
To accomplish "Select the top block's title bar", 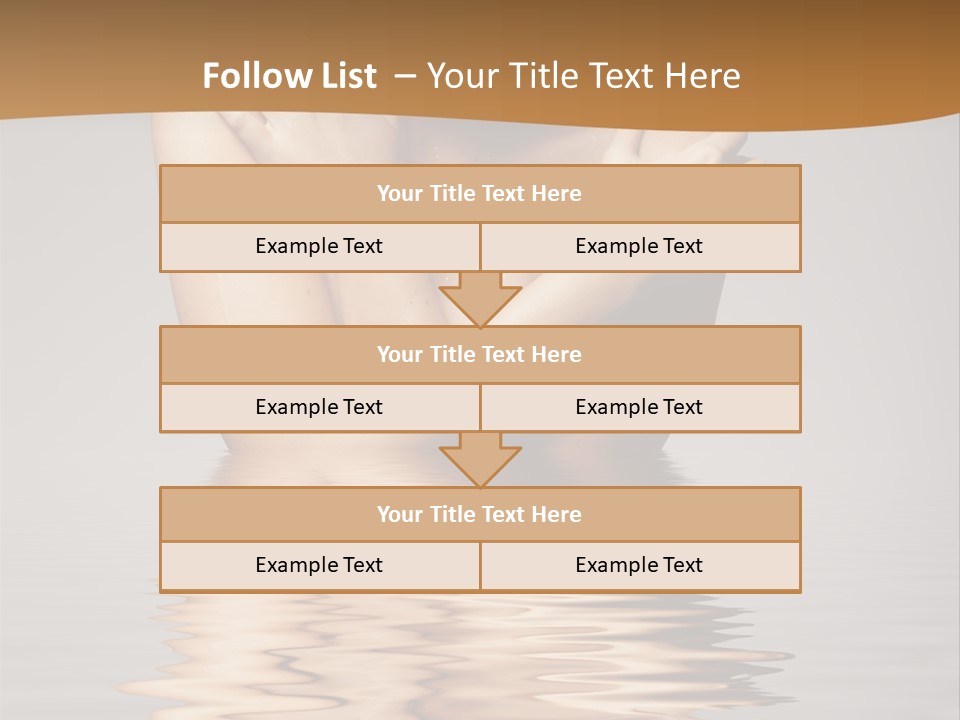I will (480, 194).
